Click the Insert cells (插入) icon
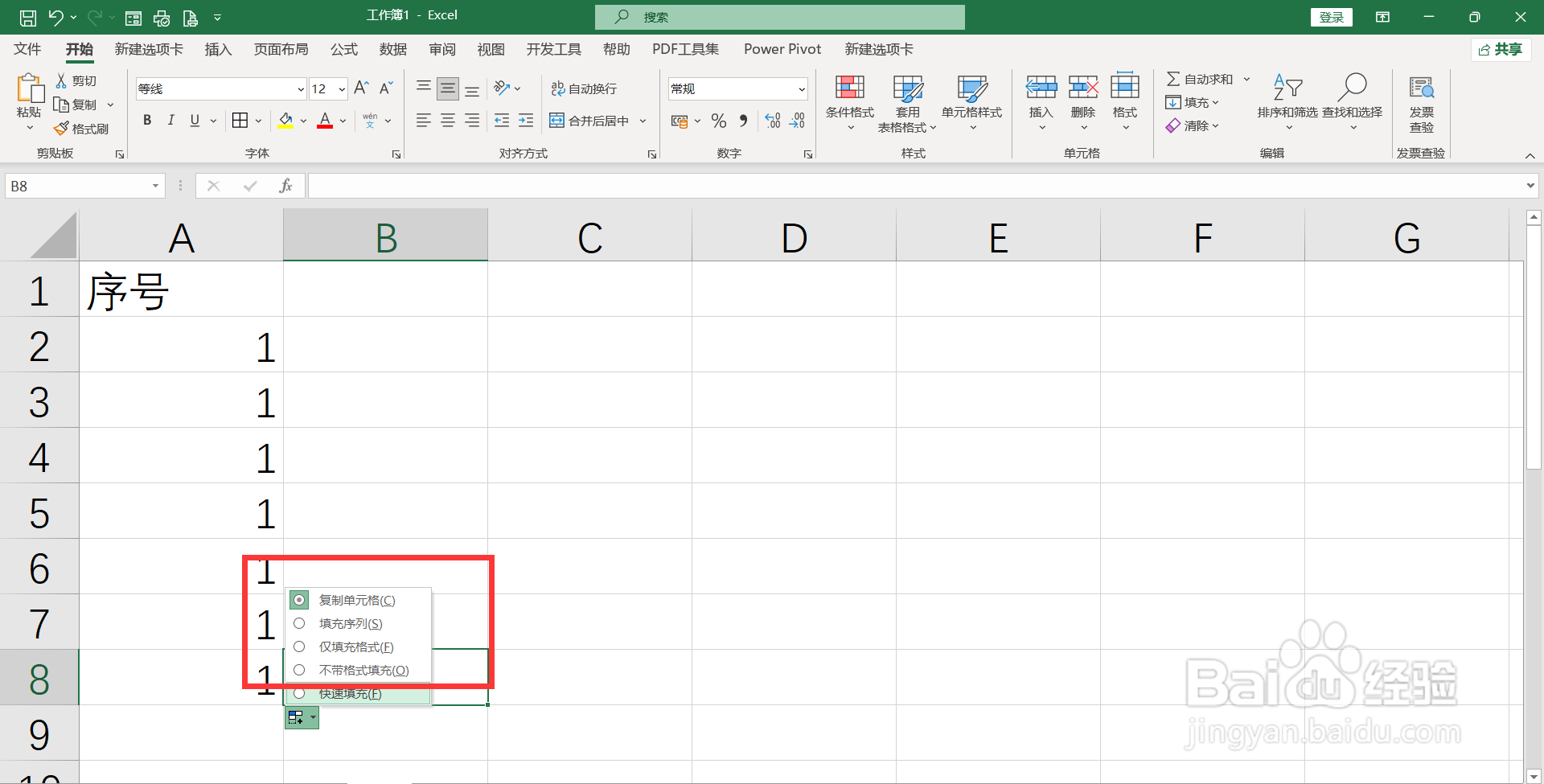This screenshot has width=1544, height=784. tap(1041, 87)
